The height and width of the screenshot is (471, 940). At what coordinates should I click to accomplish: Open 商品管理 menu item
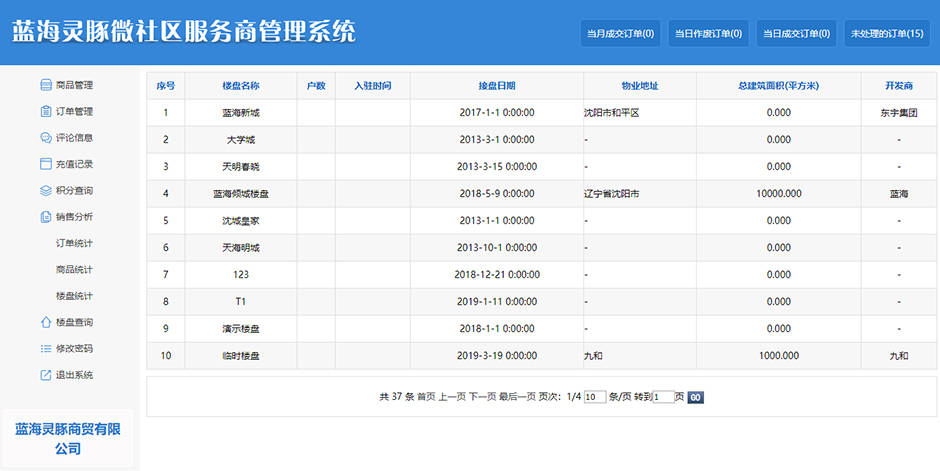pyautogui.click(x=74, y=85)
